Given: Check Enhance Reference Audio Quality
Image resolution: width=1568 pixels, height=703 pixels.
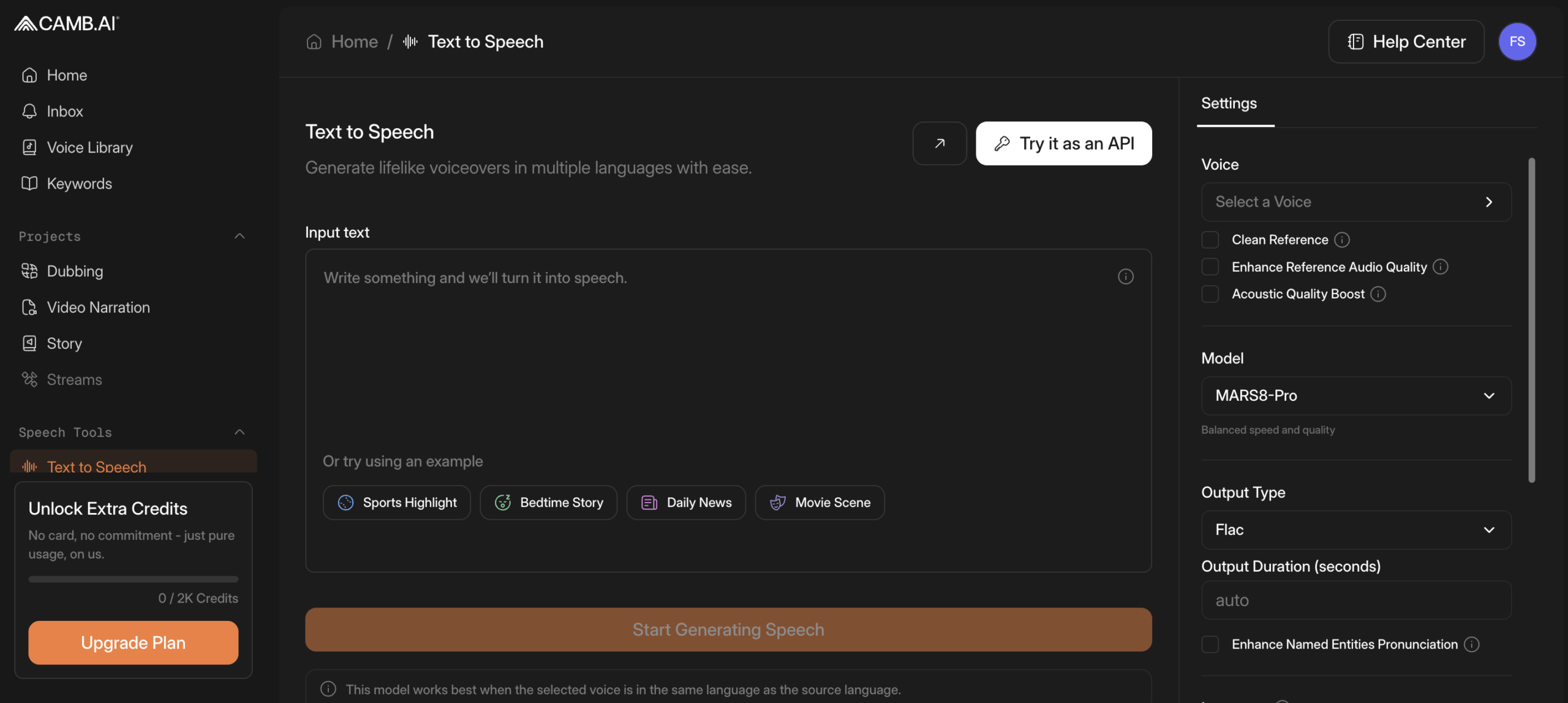Looking at the screenshot, I should (1210, 267).
